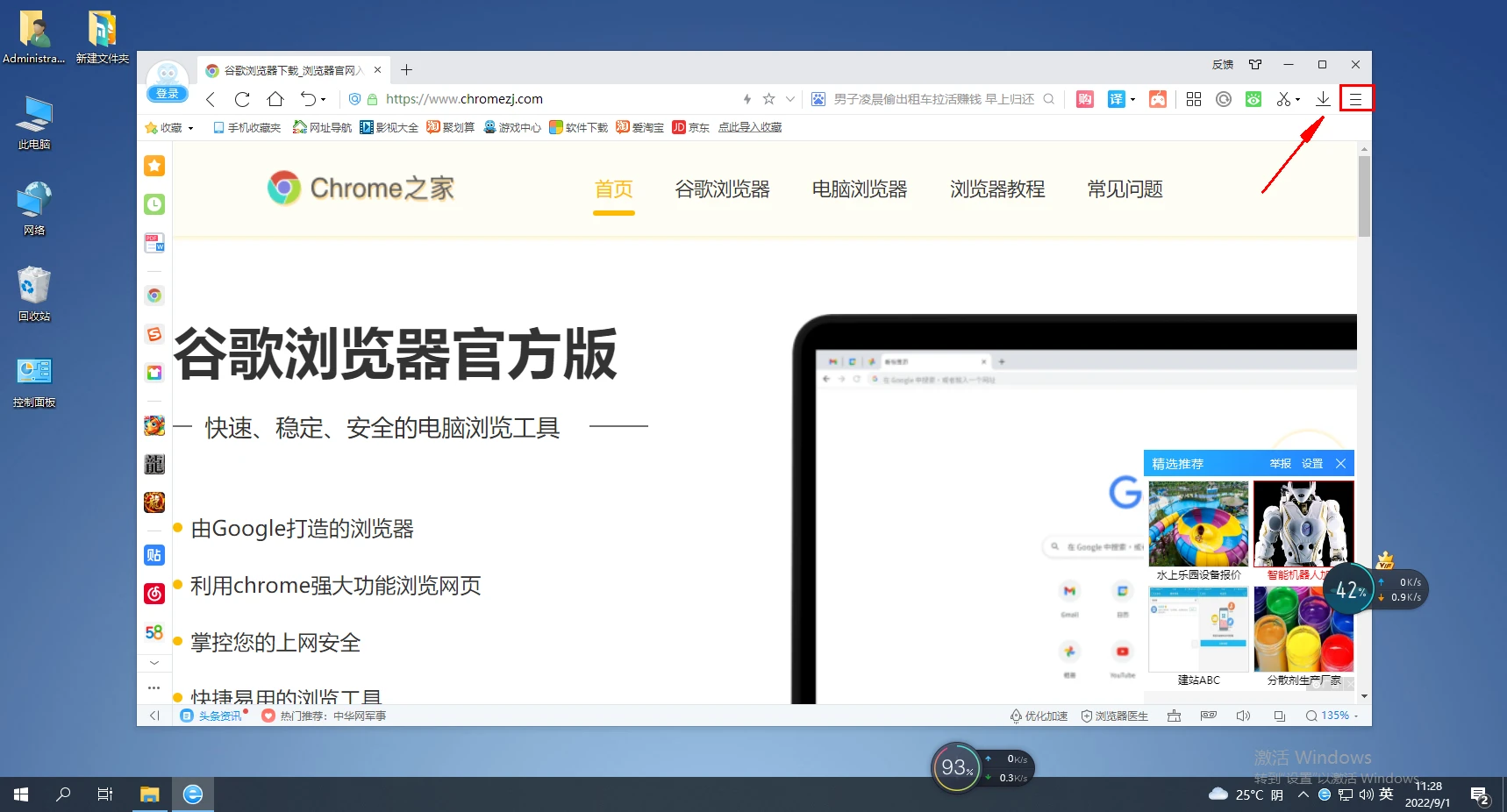Viewport: 1507px width, 812px height.
Task: Select the 首页 navigation tab
Action: coord(613,189)
